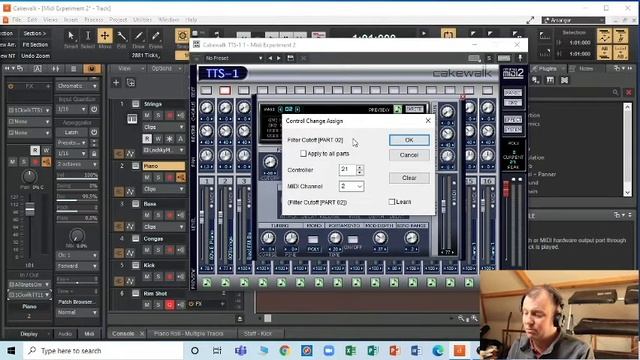Open the TTS-1 No Preset dropdown

click(233, 58)
